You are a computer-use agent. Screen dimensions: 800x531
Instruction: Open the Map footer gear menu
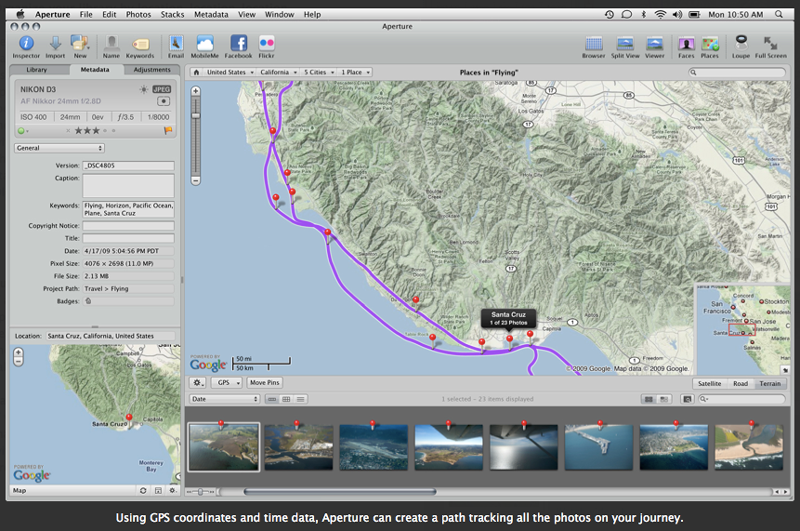click(173, 490)
